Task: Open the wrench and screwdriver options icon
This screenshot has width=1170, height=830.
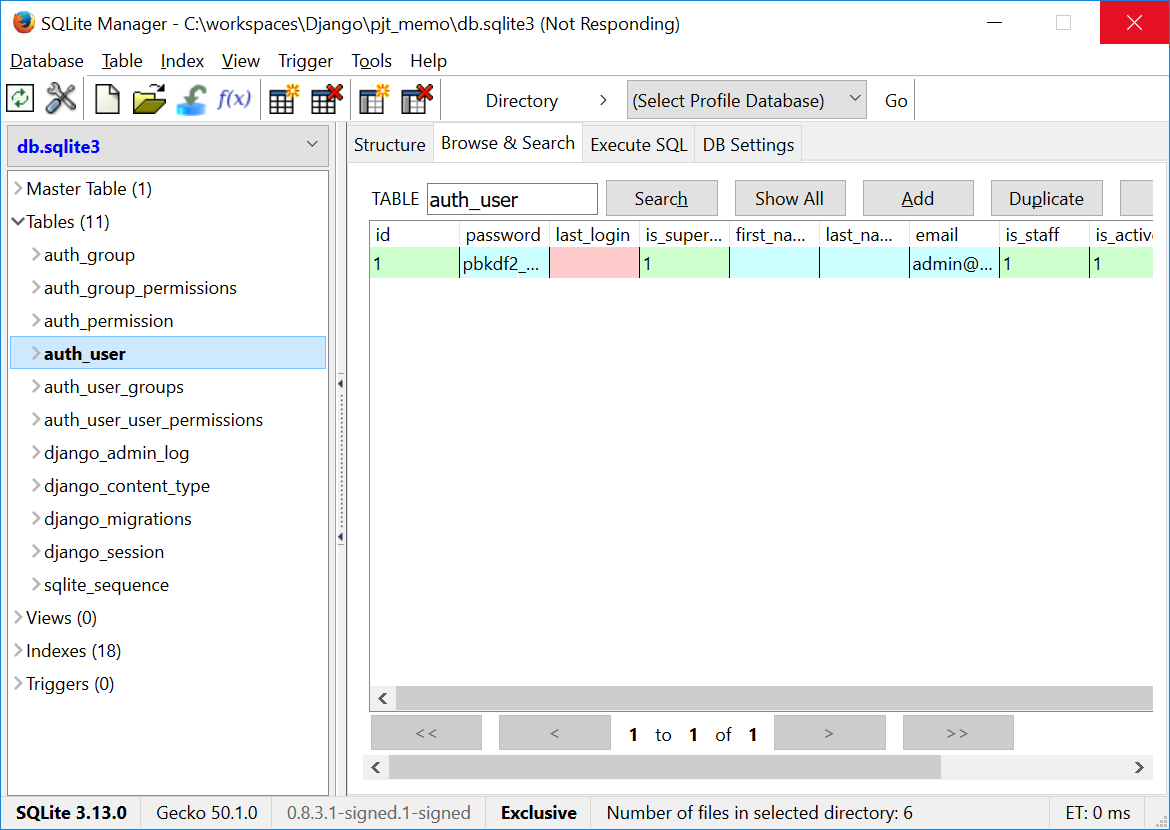Action: pyautogui.click(x=61, y=99)
